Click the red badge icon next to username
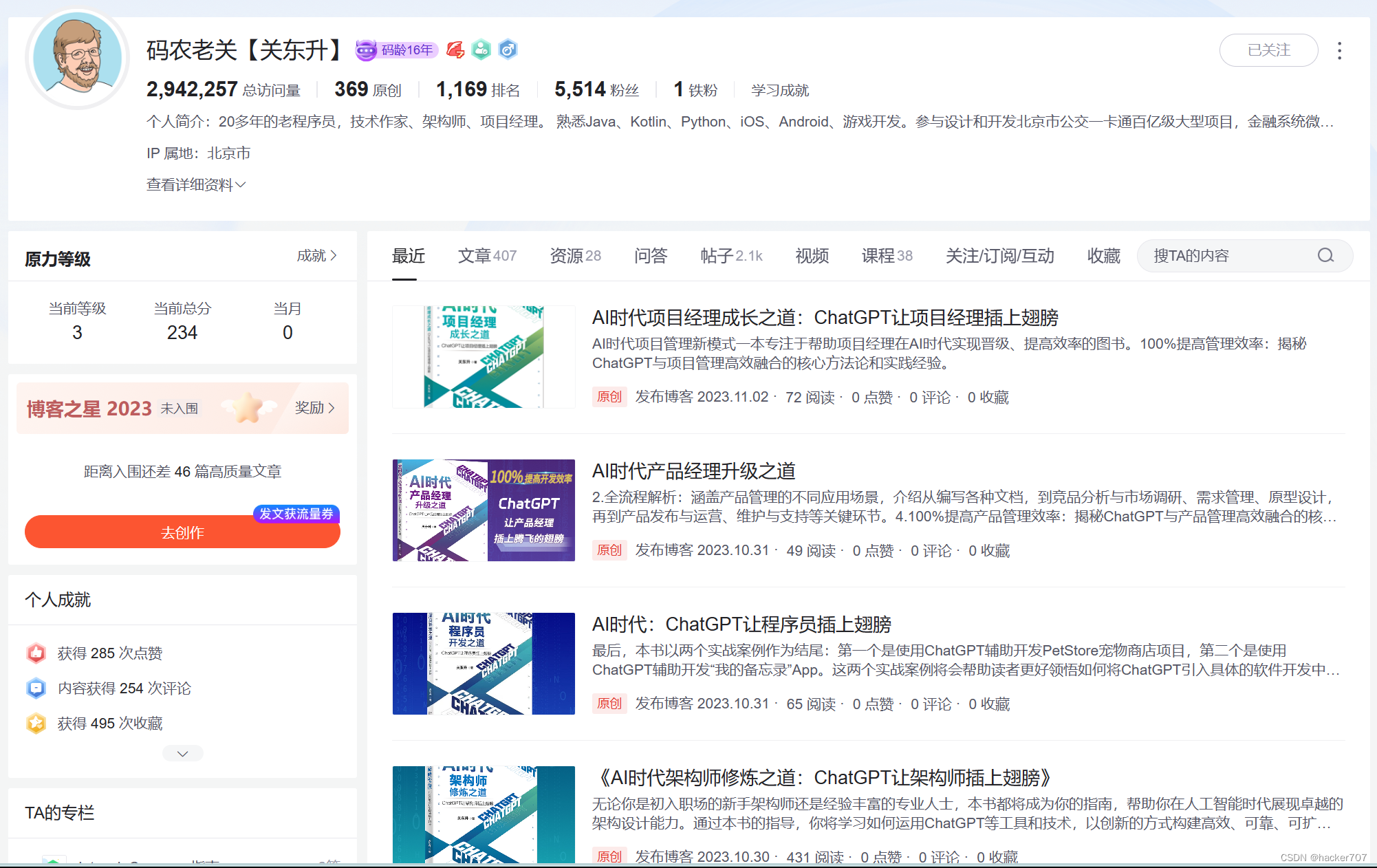Viewport: 1377px width, 868px height. click(x=455, y=50)
